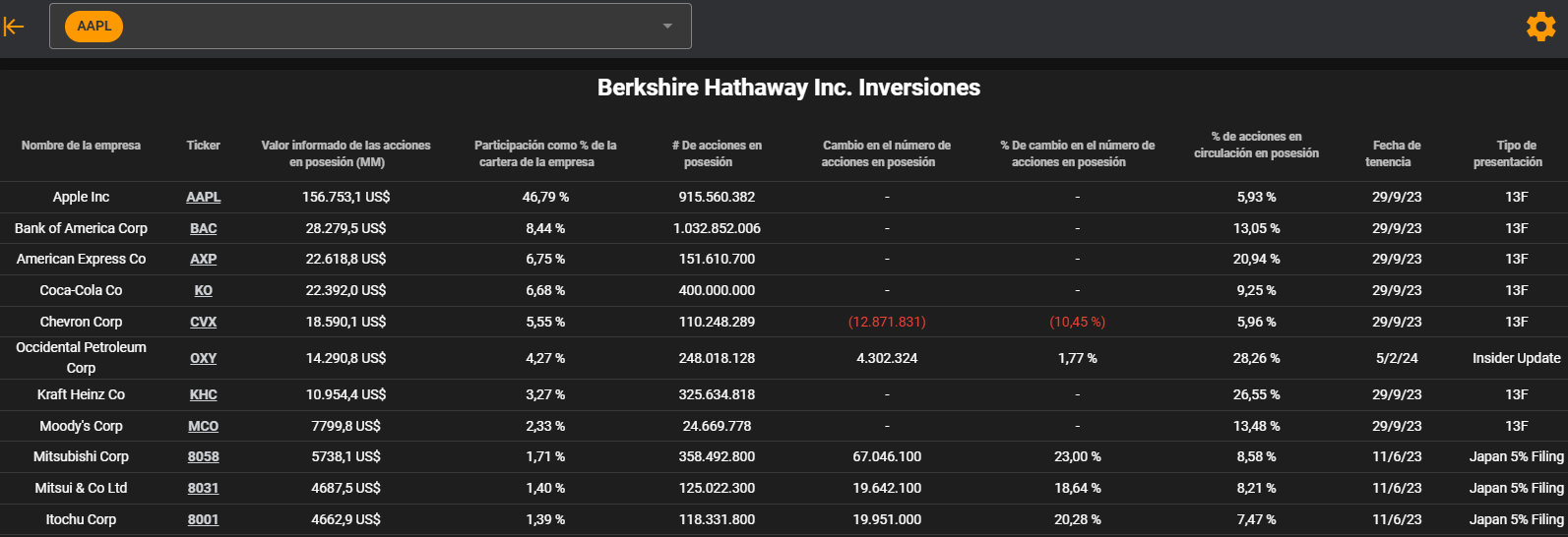1568x537 pixels.
Task: Open the MCO ticker link
Action: coord(204,426)
